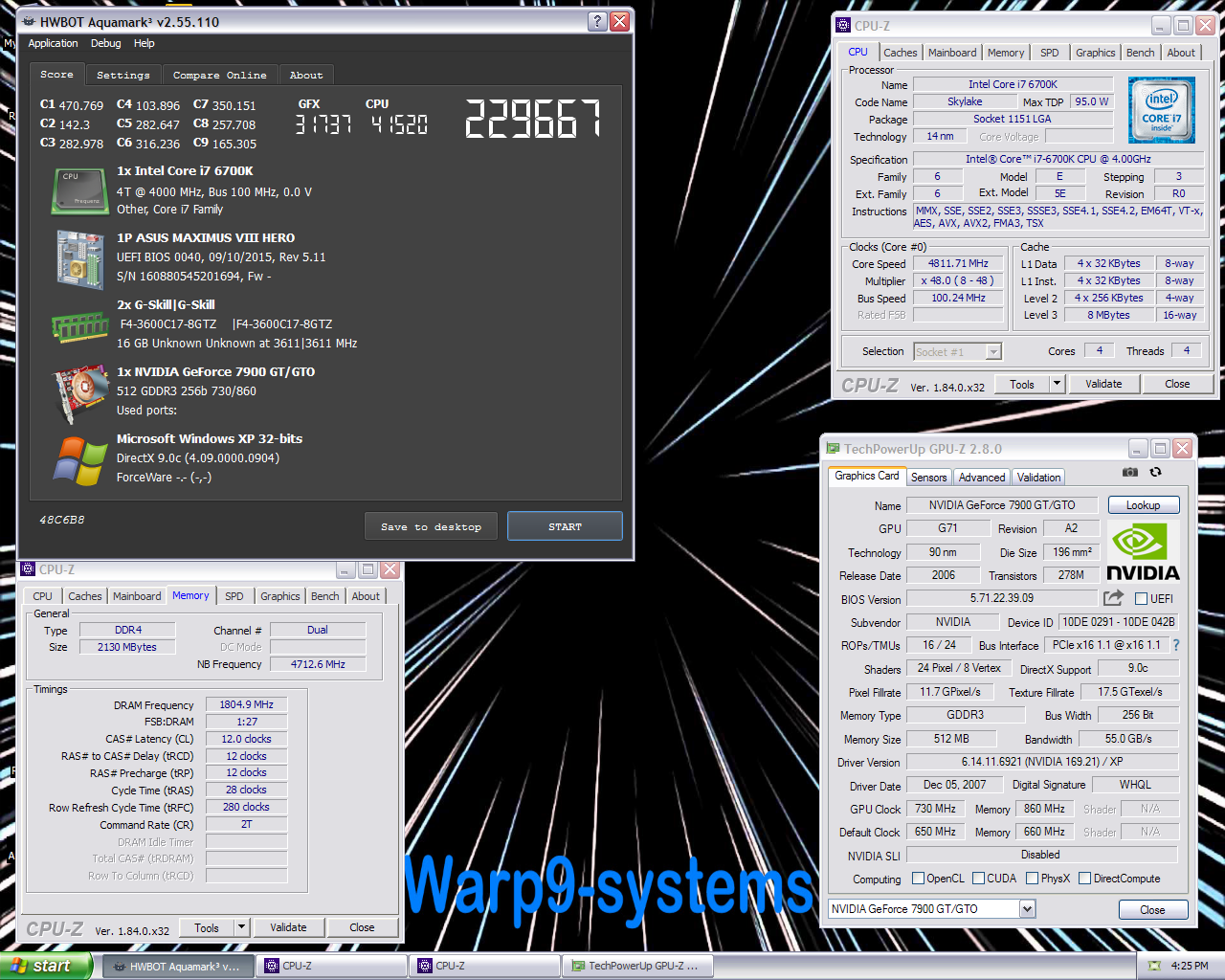Click the taskbar clock 4:25 PM

point(1189,966)
